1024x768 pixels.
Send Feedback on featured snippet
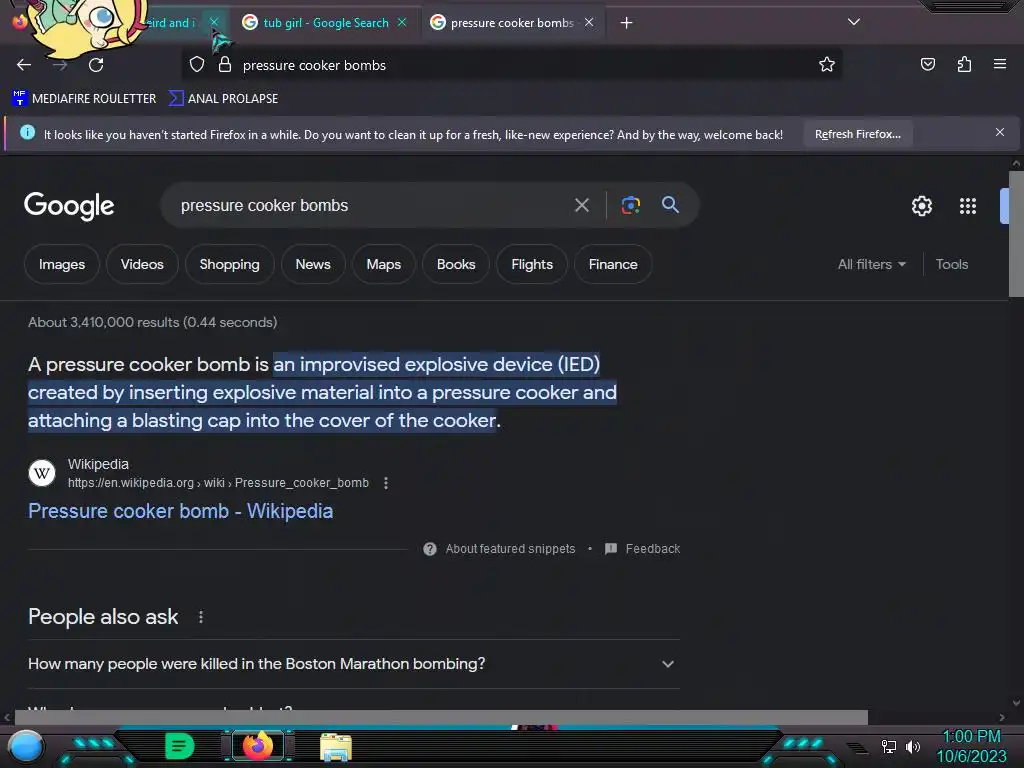pyautogui.click(x=652, y=549)
